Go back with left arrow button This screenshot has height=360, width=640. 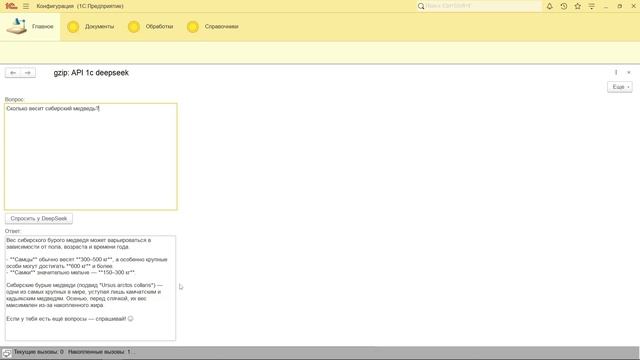pos(13,73)
